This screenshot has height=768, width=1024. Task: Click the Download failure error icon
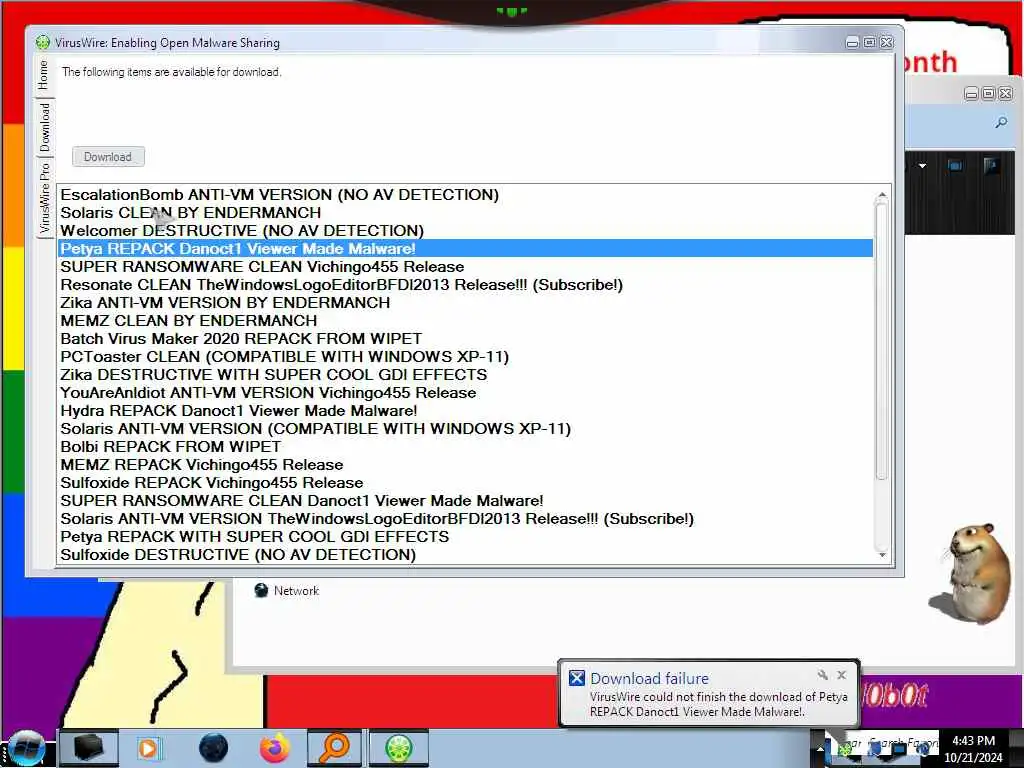[x=577, y=678]
